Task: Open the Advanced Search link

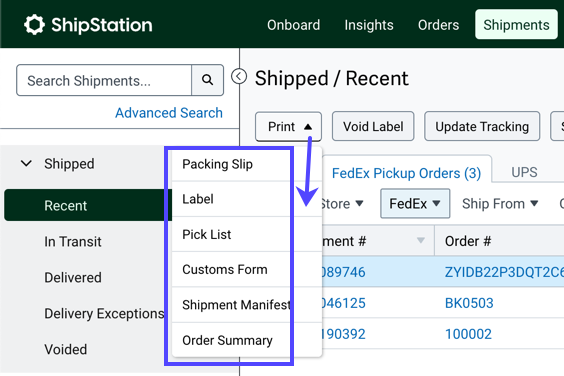Action: coord(169,113)
